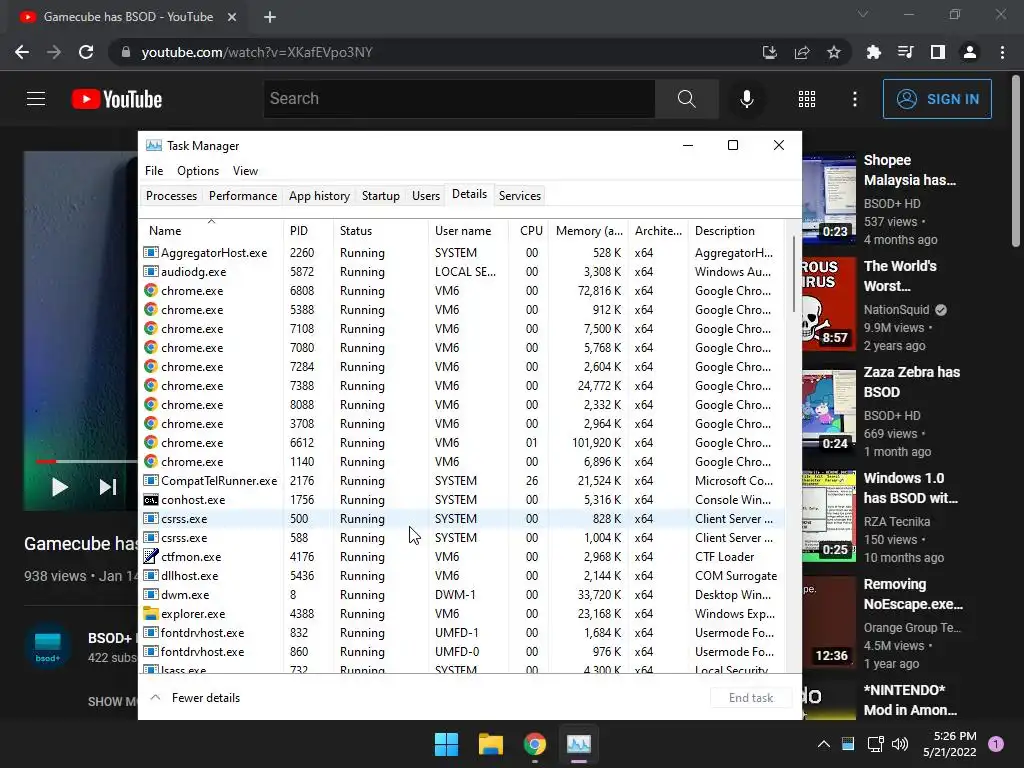Image resolution: width=1024 pixels, height=768 pixels.
Task: Click Task Manager icon on the taskbar
Action: click(579, 744)
